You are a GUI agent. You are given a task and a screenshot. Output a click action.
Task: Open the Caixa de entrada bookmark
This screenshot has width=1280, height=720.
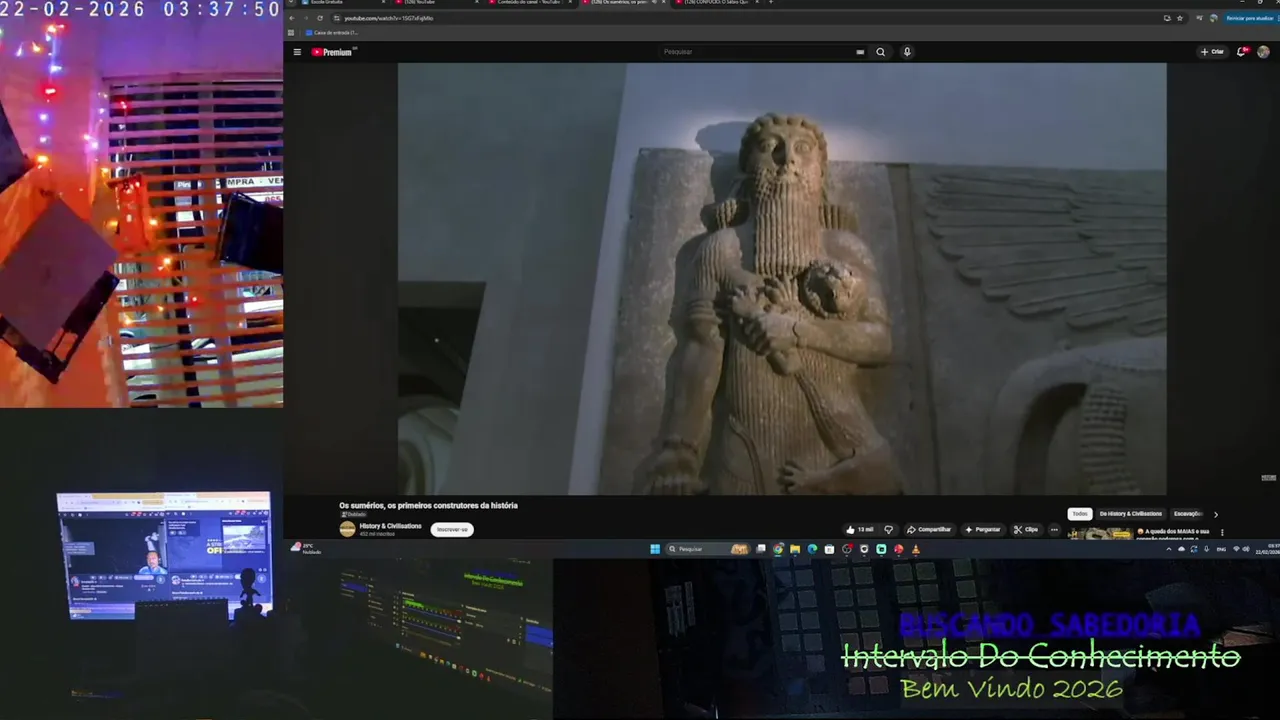pos(332,33)
